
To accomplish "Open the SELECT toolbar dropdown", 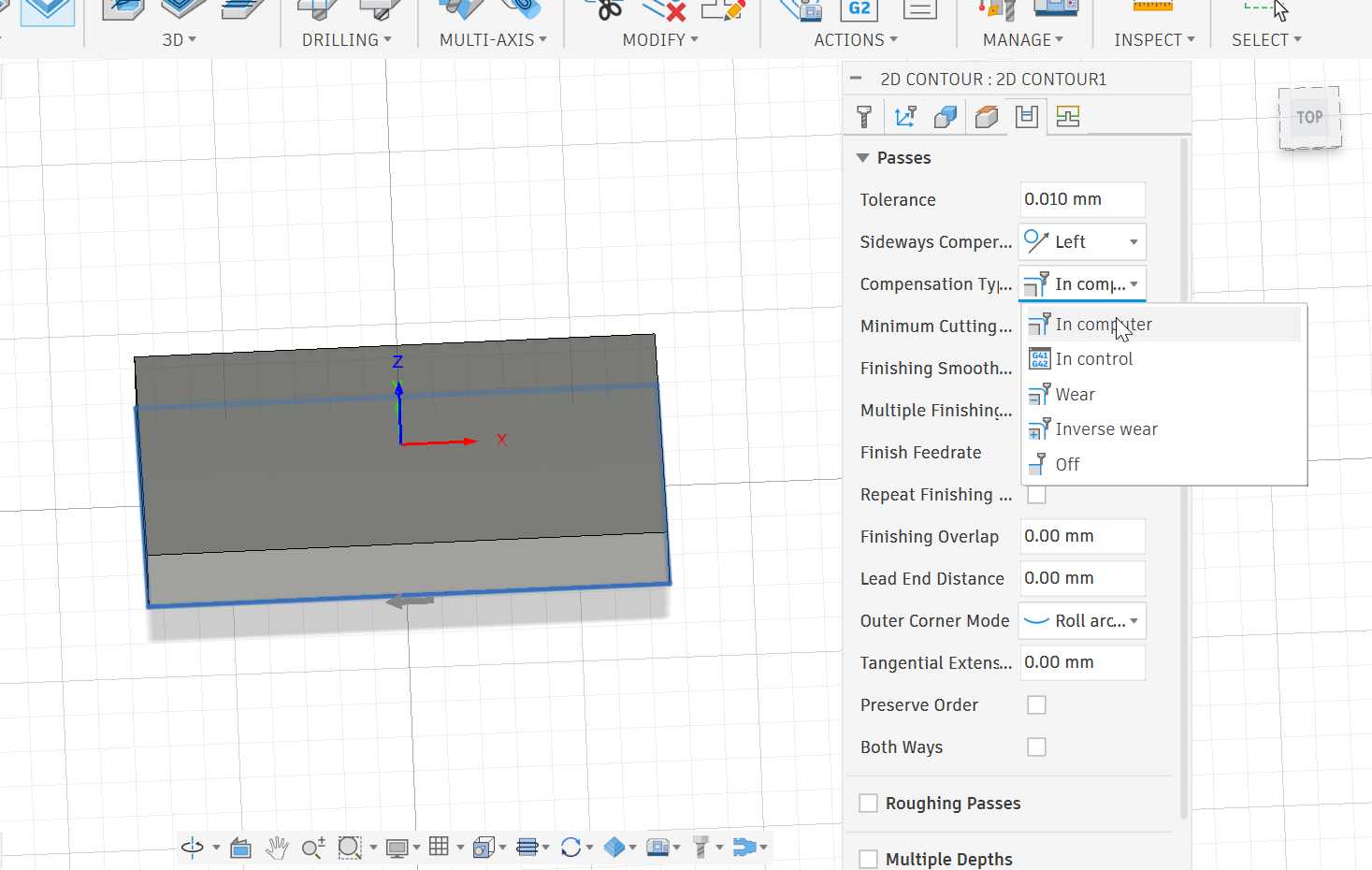I will (1267, 40).
